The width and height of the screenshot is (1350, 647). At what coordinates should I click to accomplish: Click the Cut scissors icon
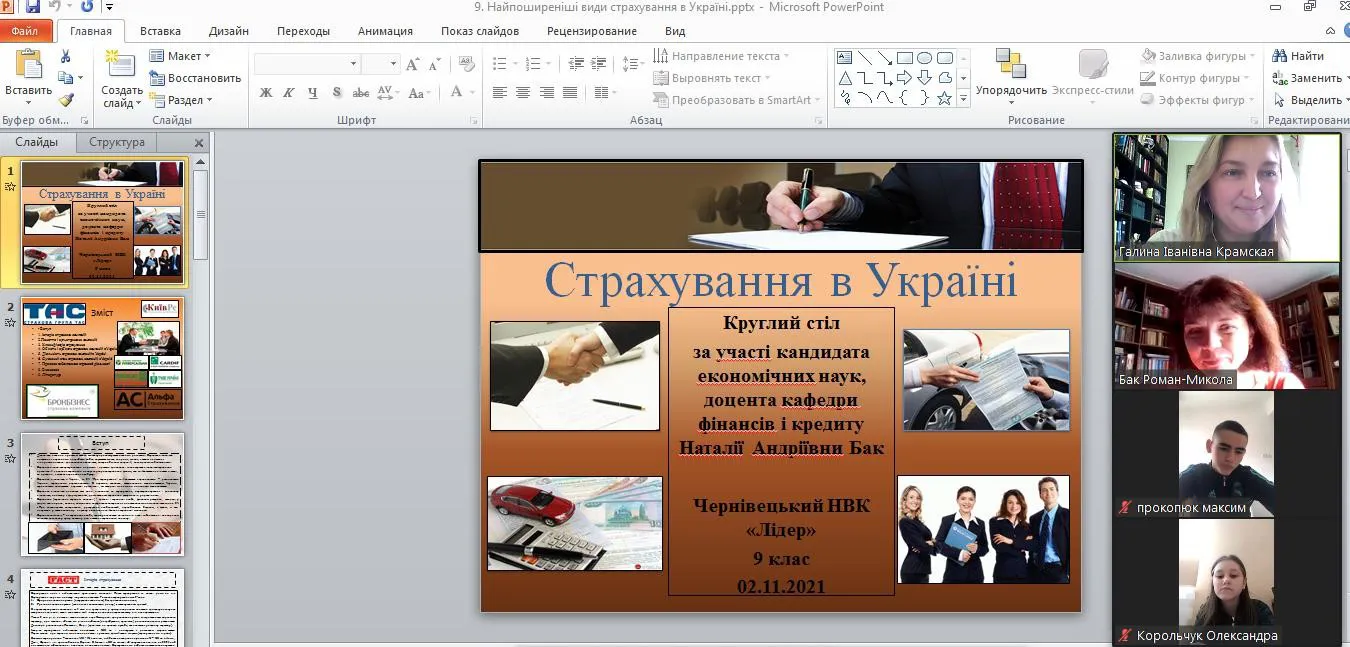[x=66, y=57]
